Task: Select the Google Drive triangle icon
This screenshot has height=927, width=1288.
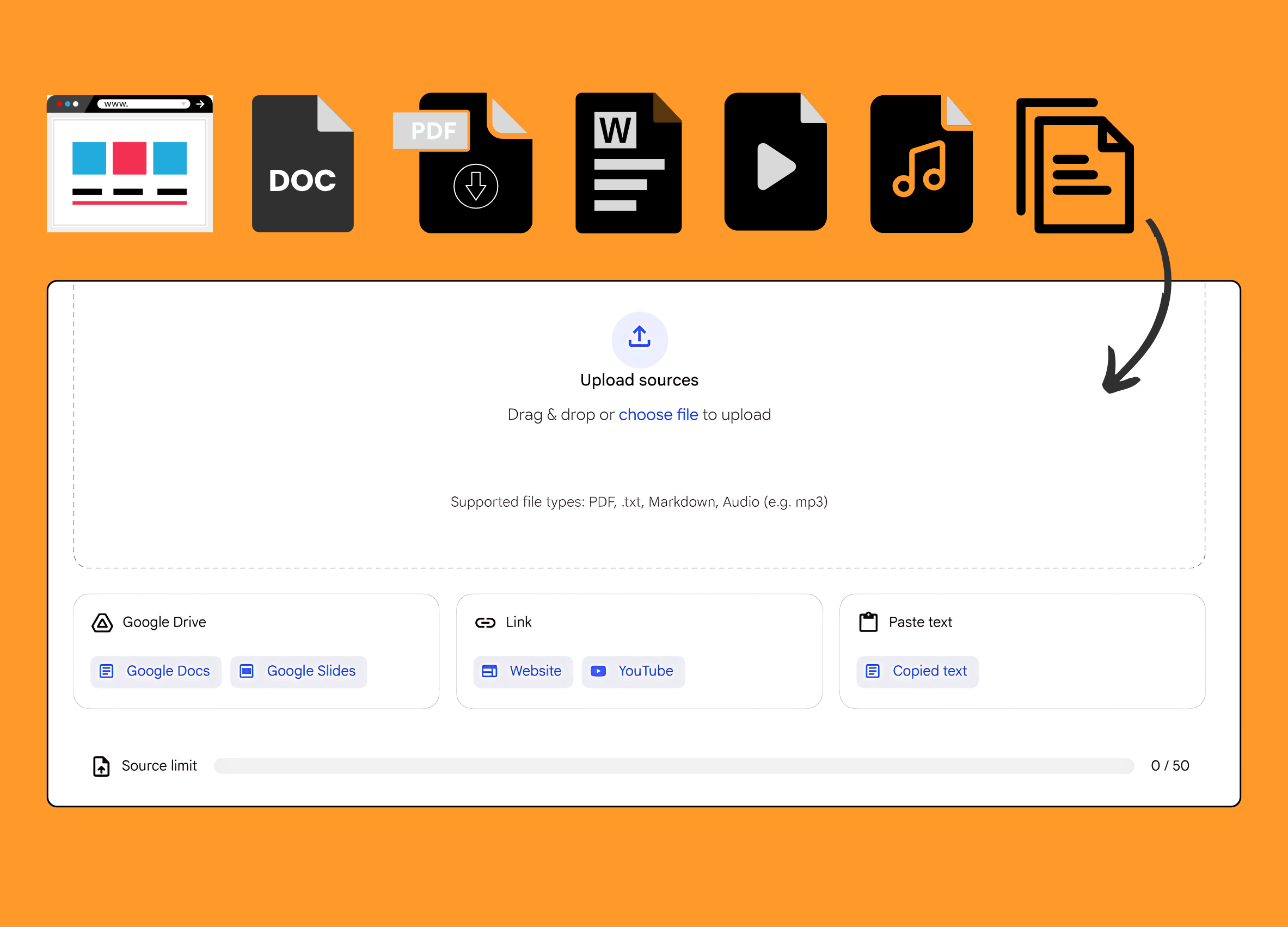Action: 101,623
